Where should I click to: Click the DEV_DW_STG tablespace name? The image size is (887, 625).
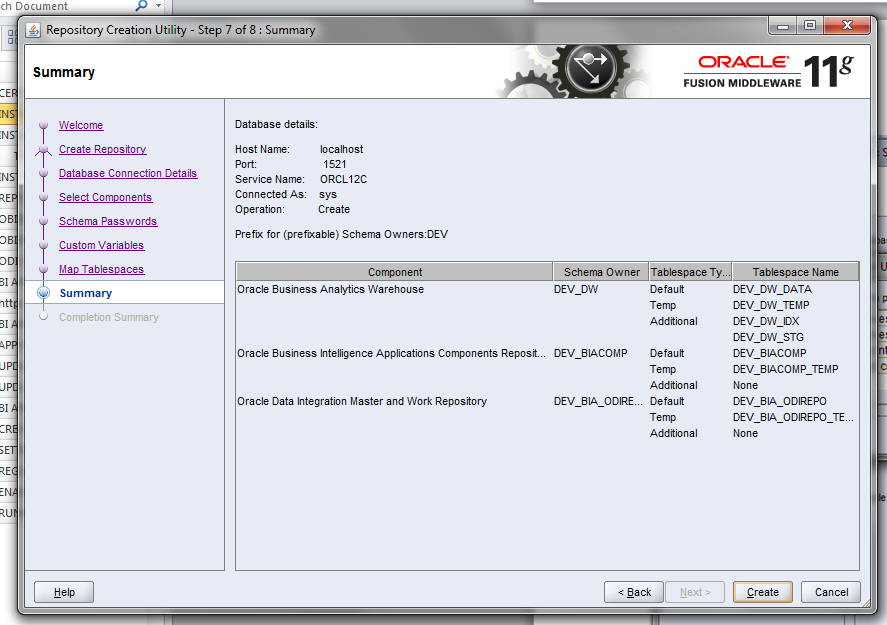tap(768, 337)
